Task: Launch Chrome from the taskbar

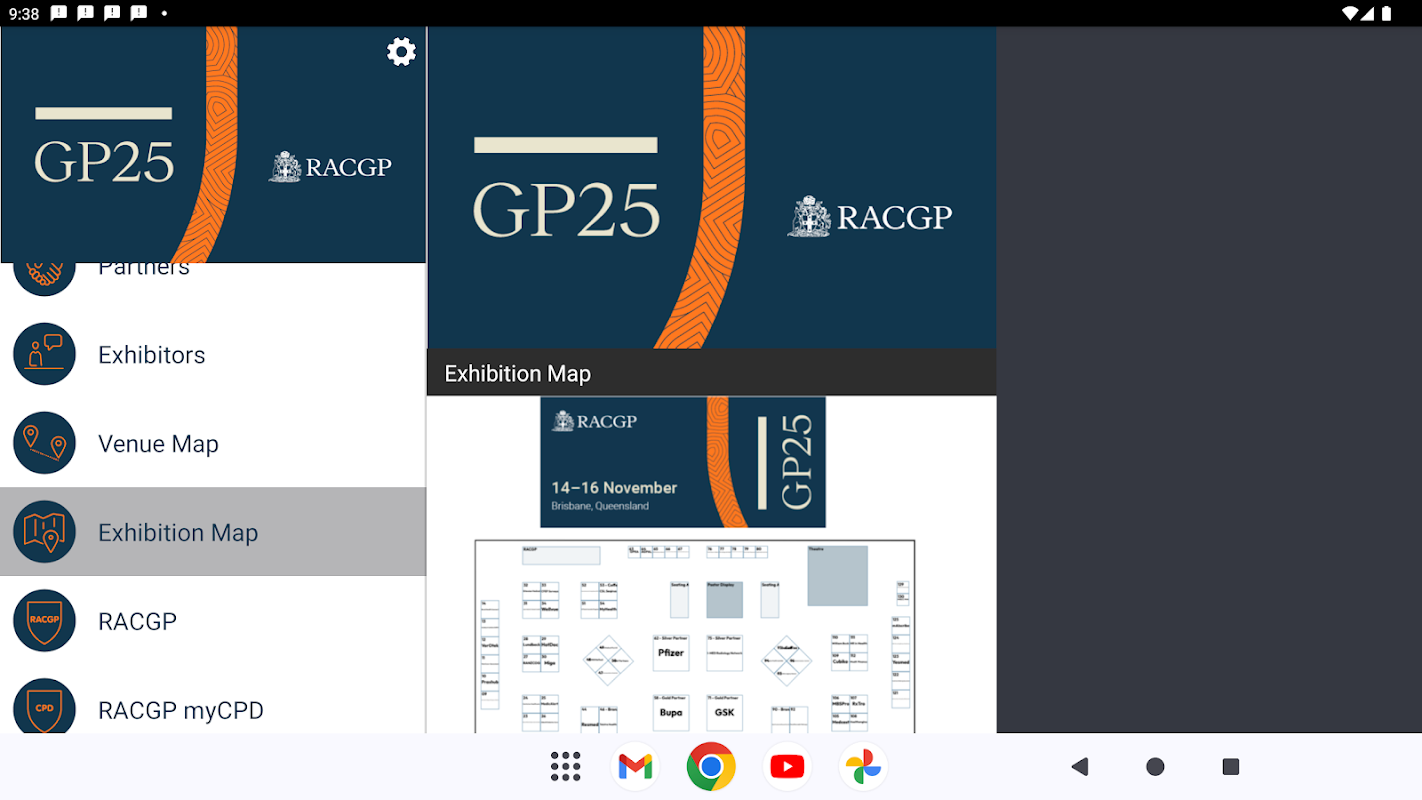Action: 711,767
